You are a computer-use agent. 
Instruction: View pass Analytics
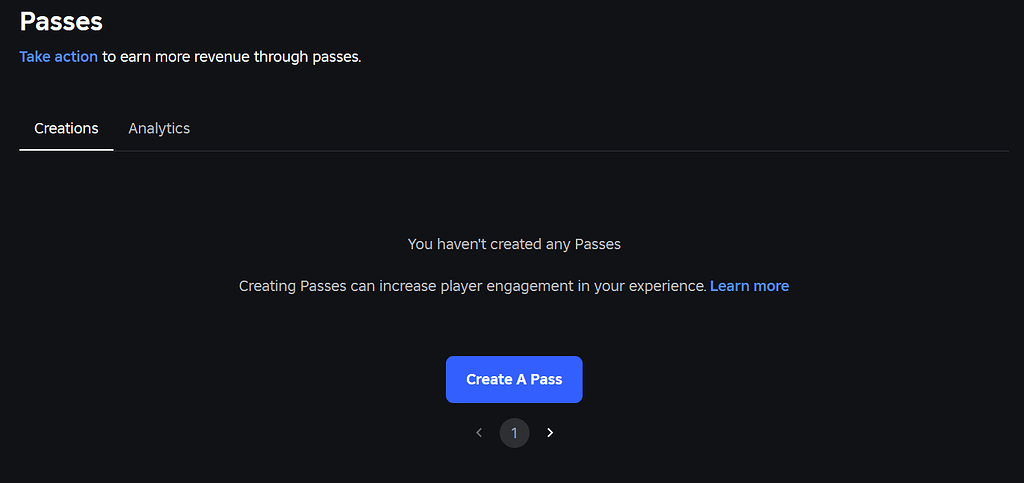pyautogui.click(x=159, y=129)
